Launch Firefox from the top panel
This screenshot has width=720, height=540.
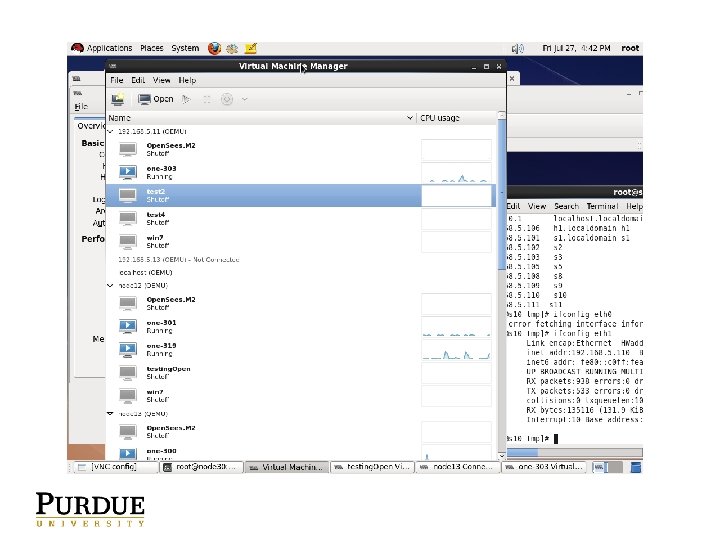point(214,48)
